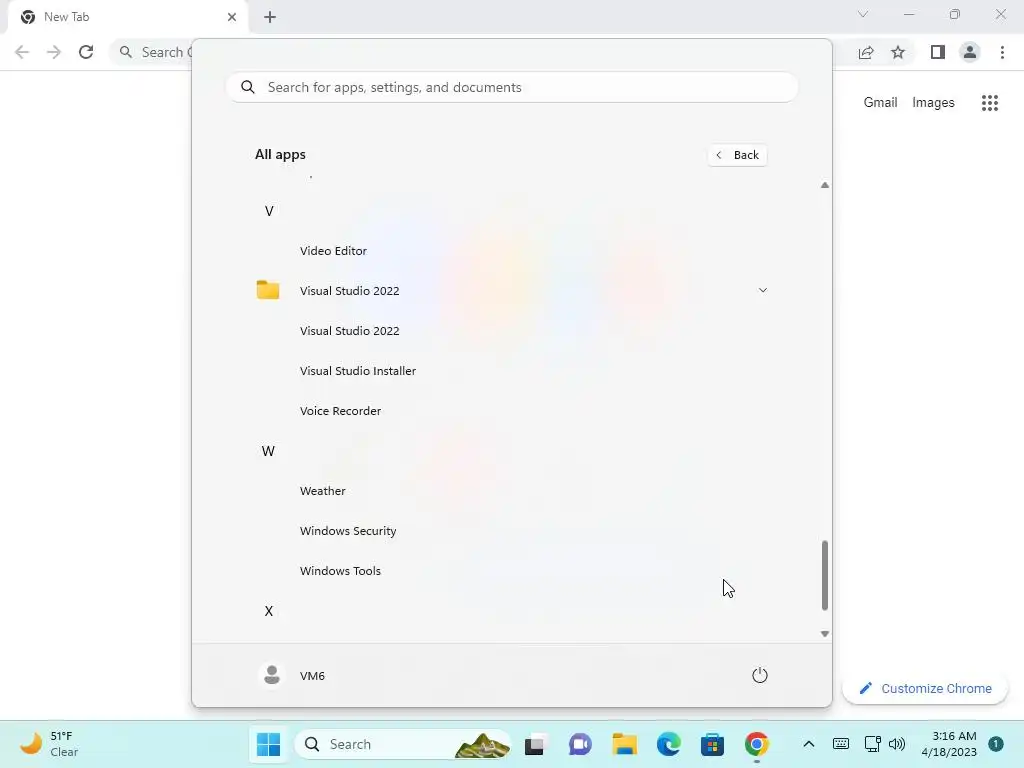The width and height of the screenshot is (1024, 768).
Task: Launch the Chat app from taskbar
Action: [580, 744]
